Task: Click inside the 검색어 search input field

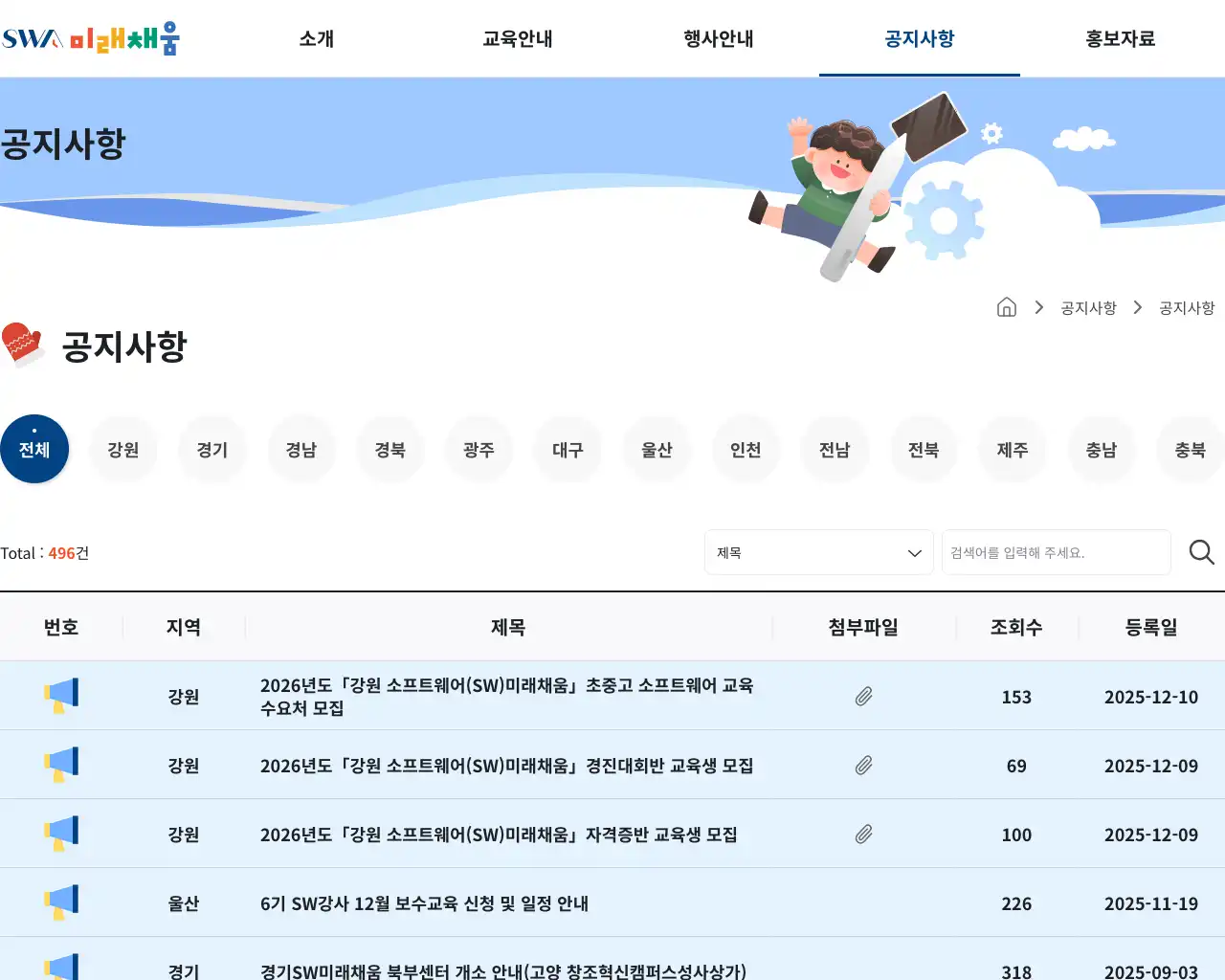Action: click(x=1053, y=552)
